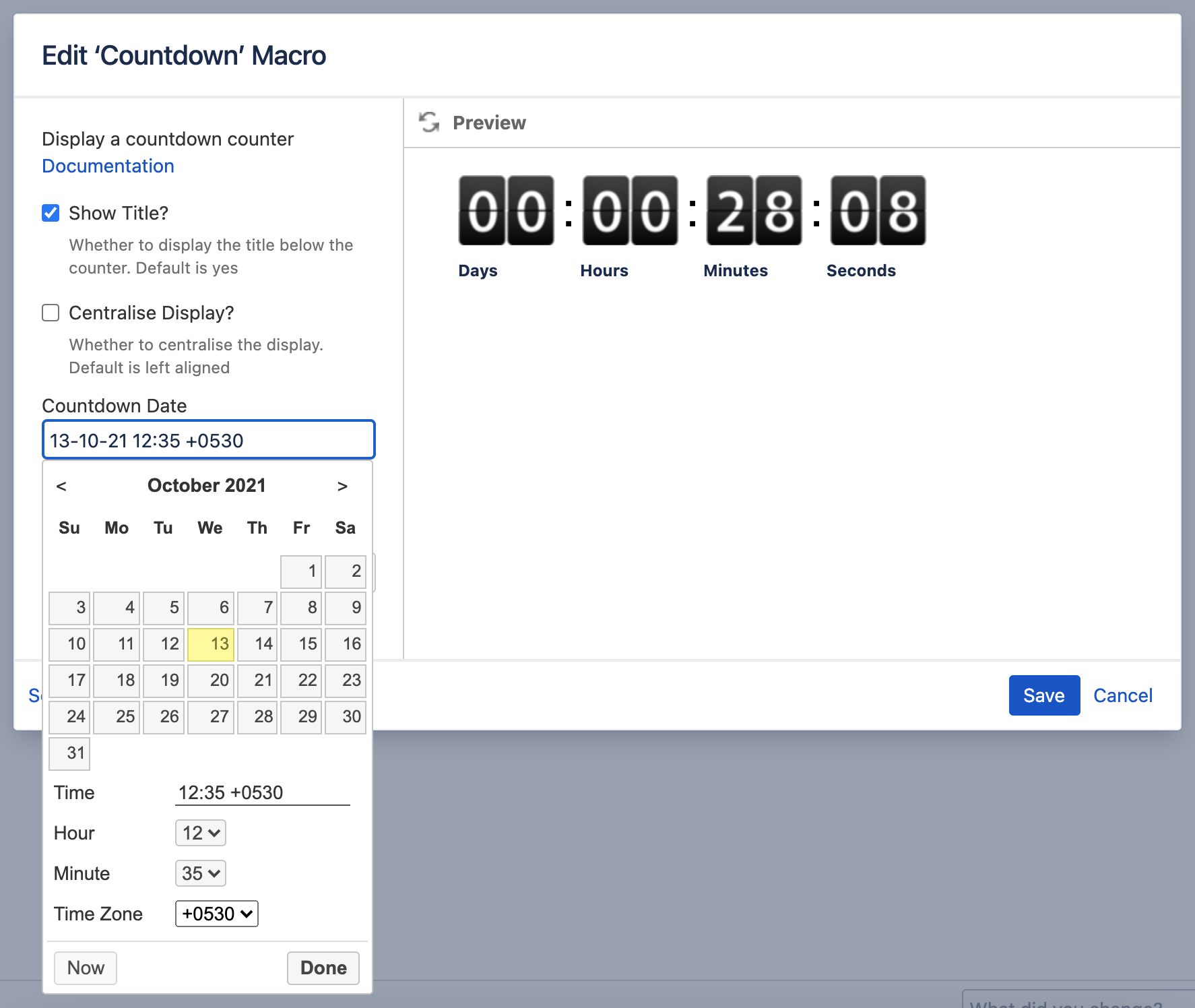This screenshot has width=1195, height=1008.
Task: Open the Minute dropdown
Action: click(199, 873)
